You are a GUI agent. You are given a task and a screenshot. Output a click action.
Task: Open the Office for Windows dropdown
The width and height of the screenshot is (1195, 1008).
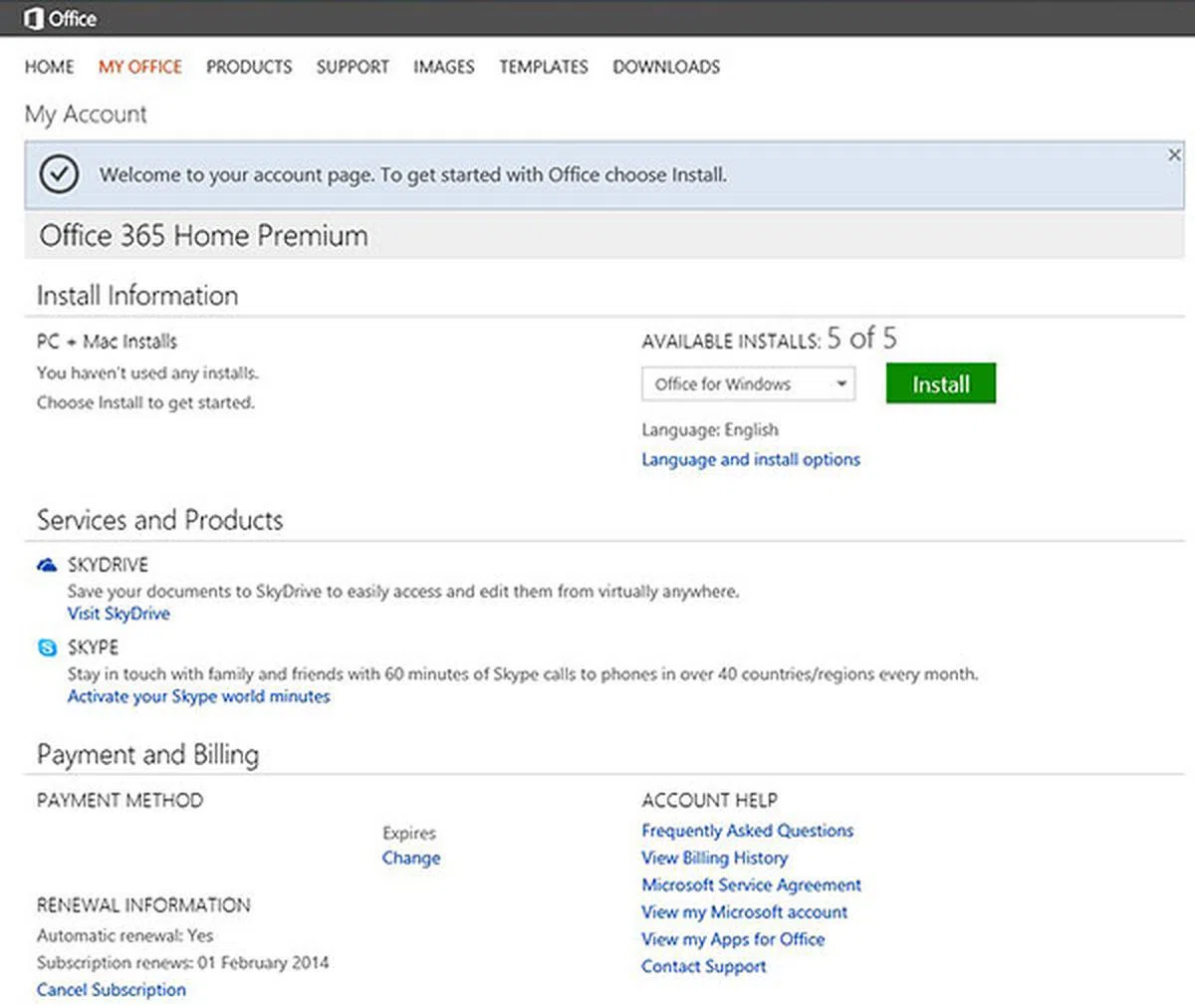pos(748,384)
